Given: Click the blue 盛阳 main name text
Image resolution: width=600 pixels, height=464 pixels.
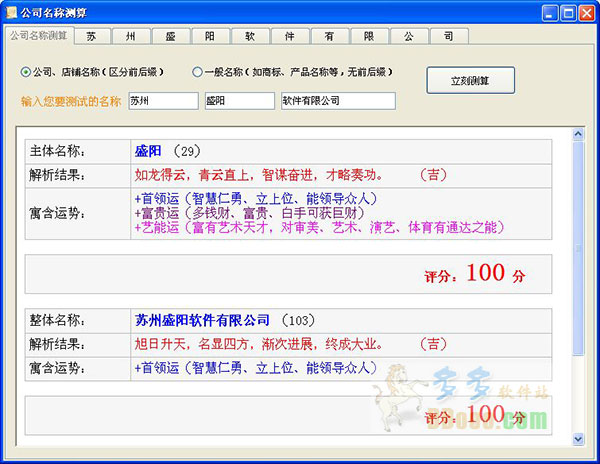Looking at the screenshot, I should click(148, 151).
